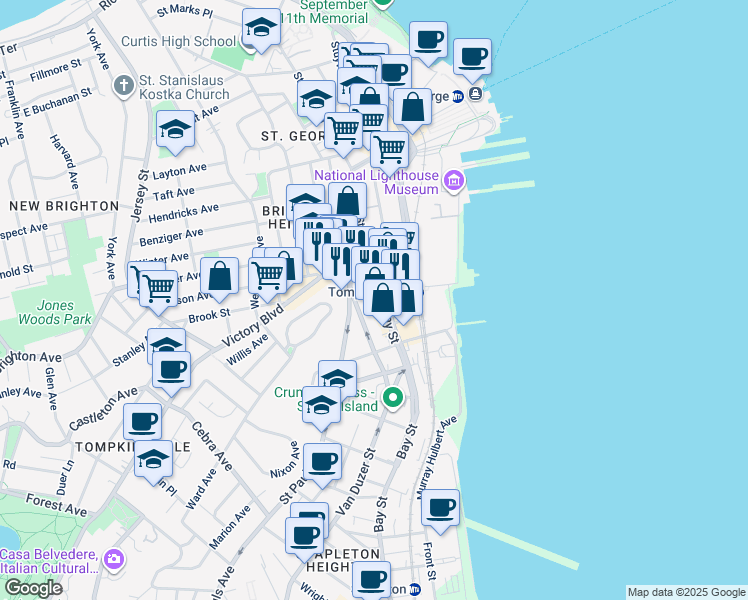Select the coffee cup marker near Front St

pos(440,509)
